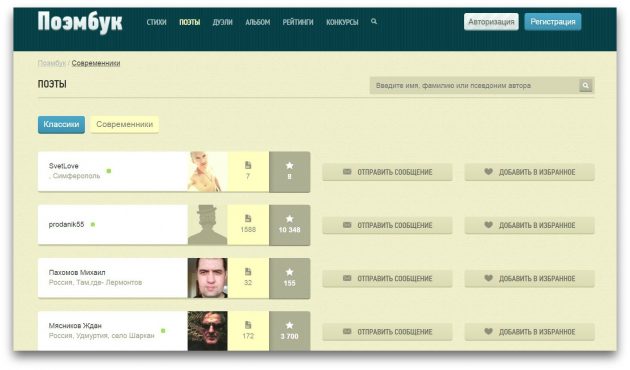
Task: Click Мясников Ждан avatar photo
Action: tap(207, 331)
